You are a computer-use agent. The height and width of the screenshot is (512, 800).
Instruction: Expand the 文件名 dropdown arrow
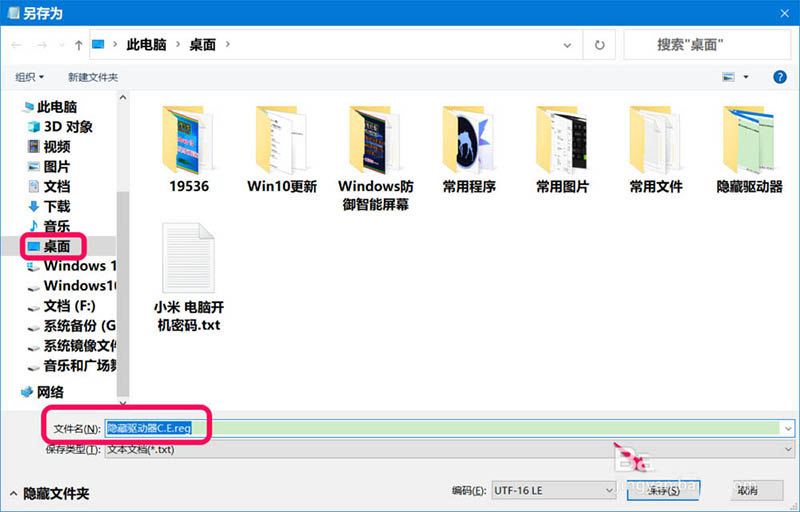tap(788, 428)
